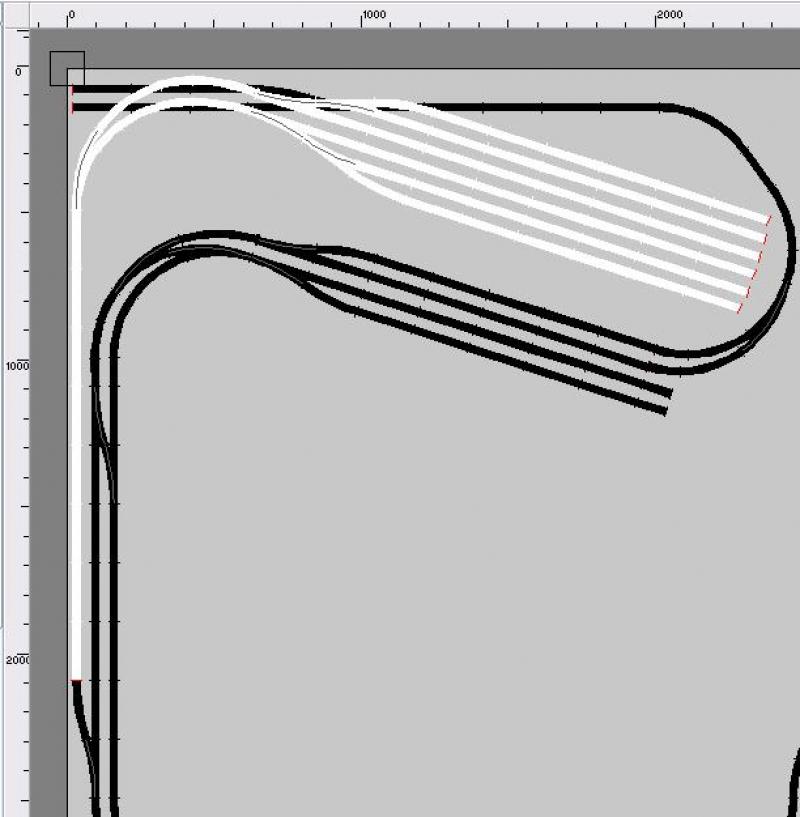Click the 1000 label on the horizontal ruler
Screen dimensions: 800x817
pyautogui.click(x=374, y=15)
